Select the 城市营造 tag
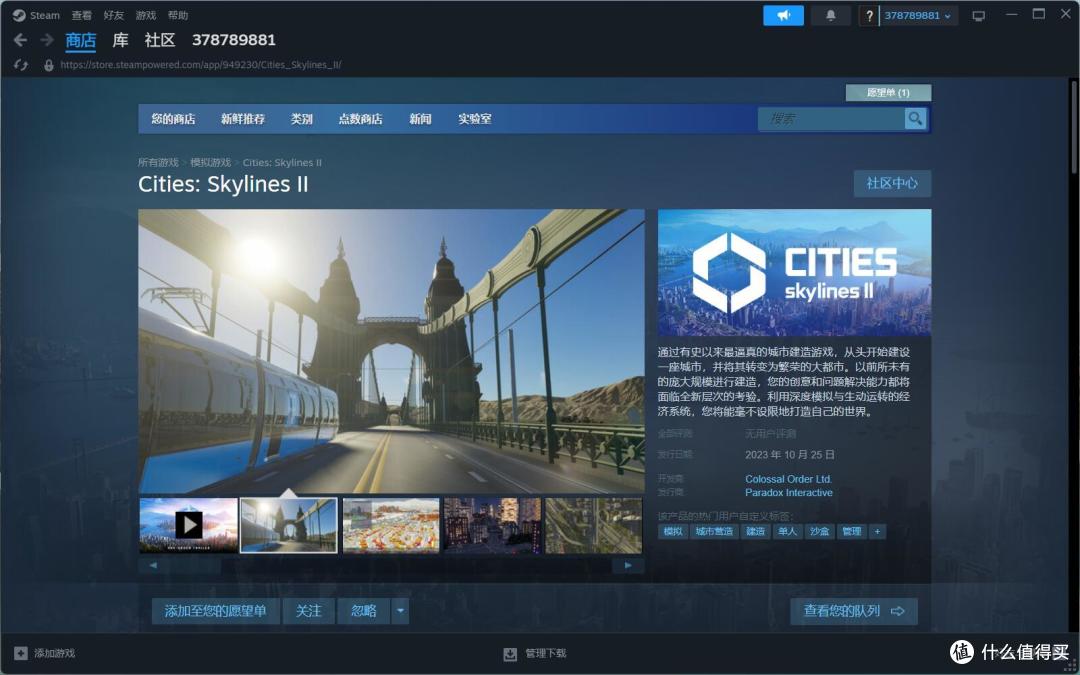The height and width of the screenshot is (675, 1080). click(x=714, y=531)
